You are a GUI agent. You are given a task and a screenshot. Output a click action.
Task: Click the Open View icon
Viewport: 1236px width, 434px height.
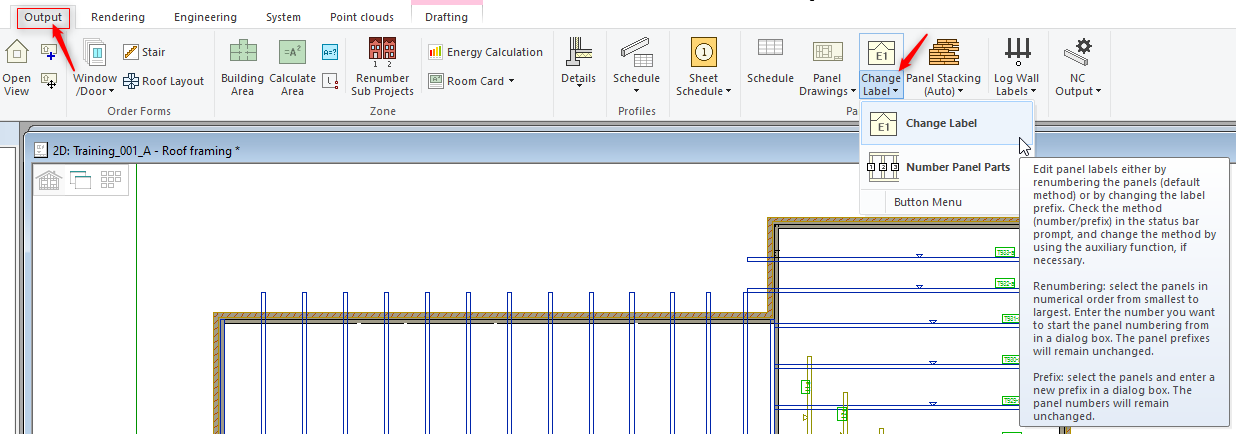[17, 53]
